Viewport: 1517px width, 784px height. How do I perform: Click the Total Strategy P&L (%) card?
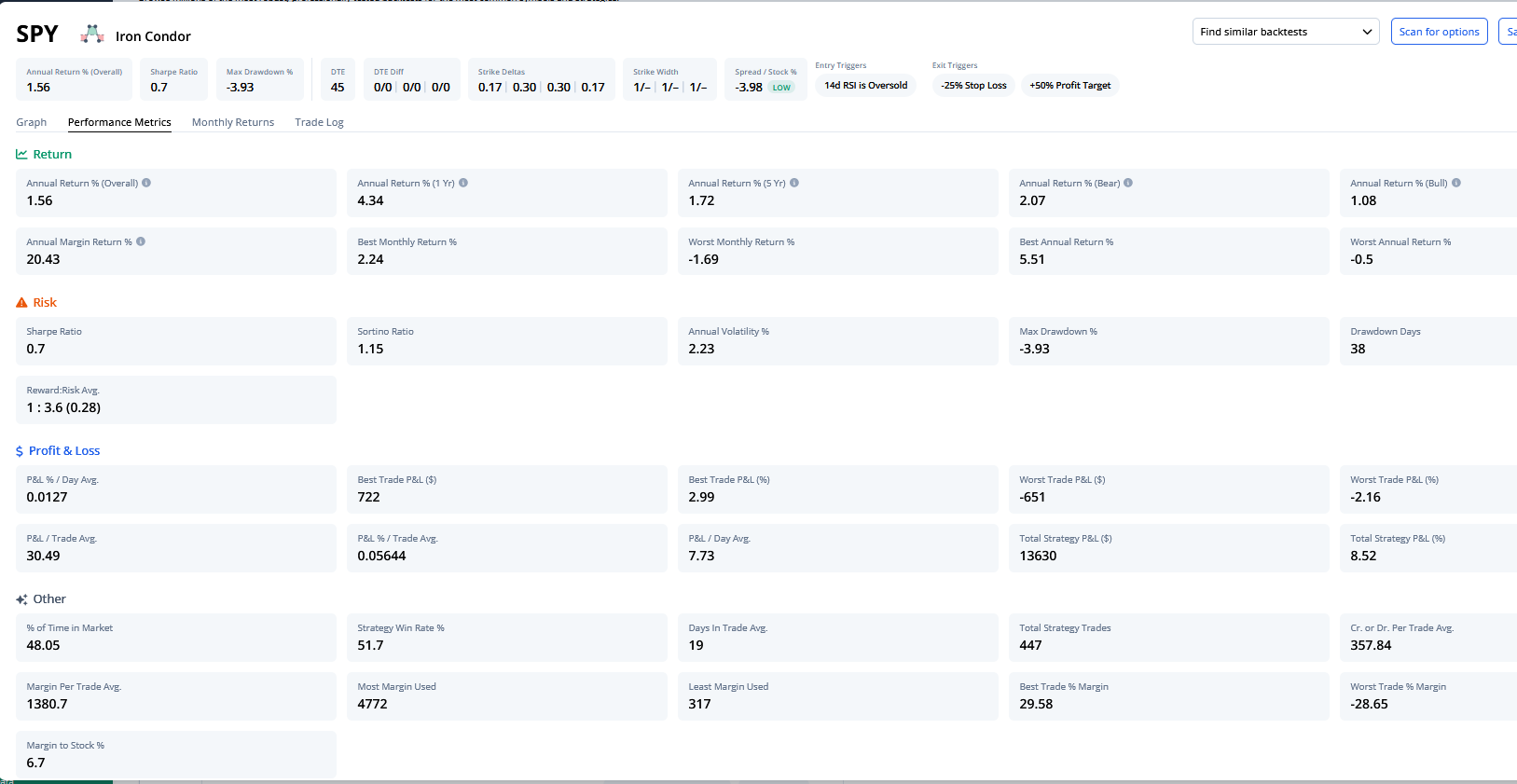[1428, 547]
